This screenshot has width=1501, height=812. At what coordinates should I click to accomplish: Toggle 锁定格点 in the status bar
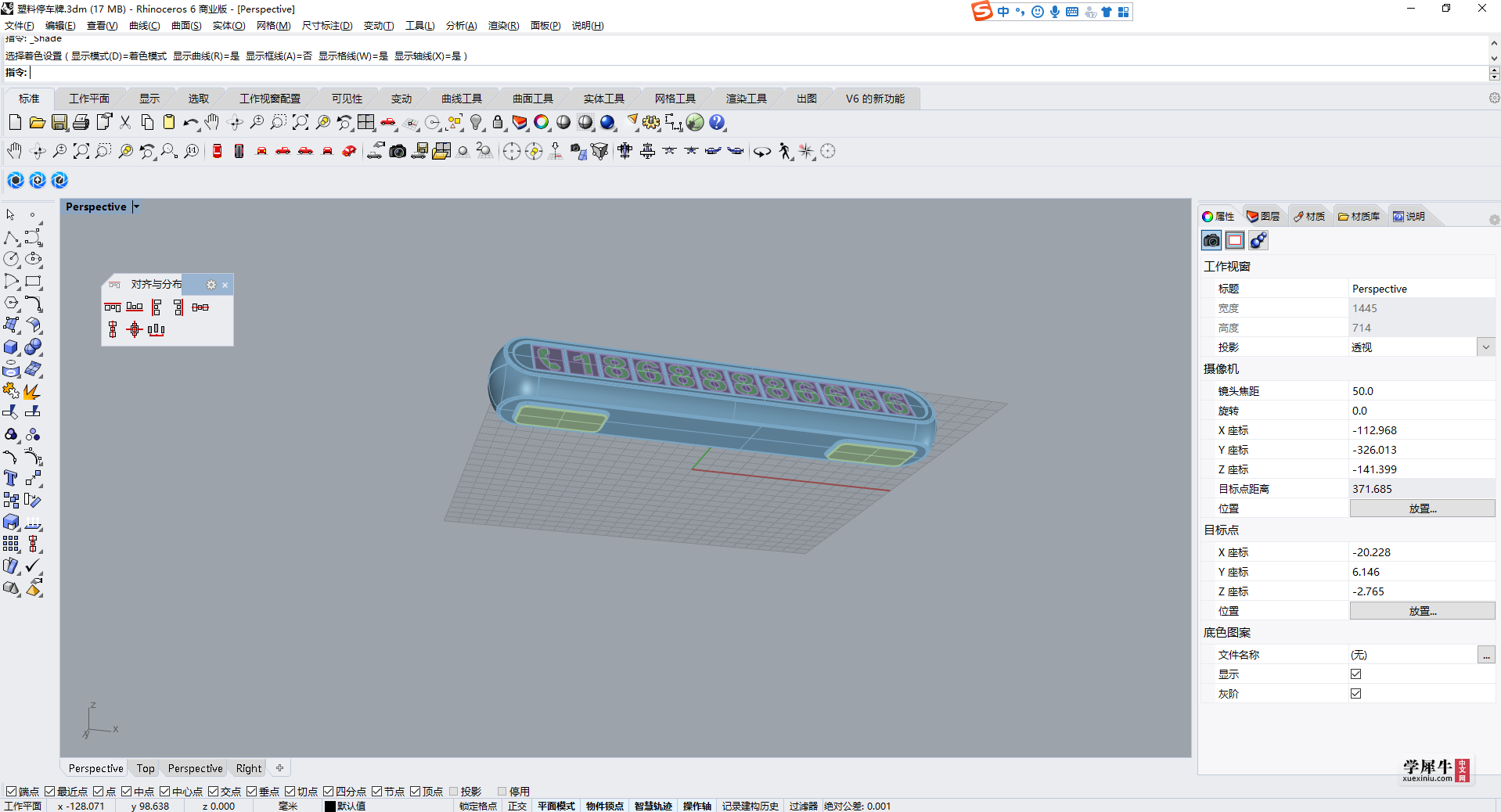pos(478,806)
